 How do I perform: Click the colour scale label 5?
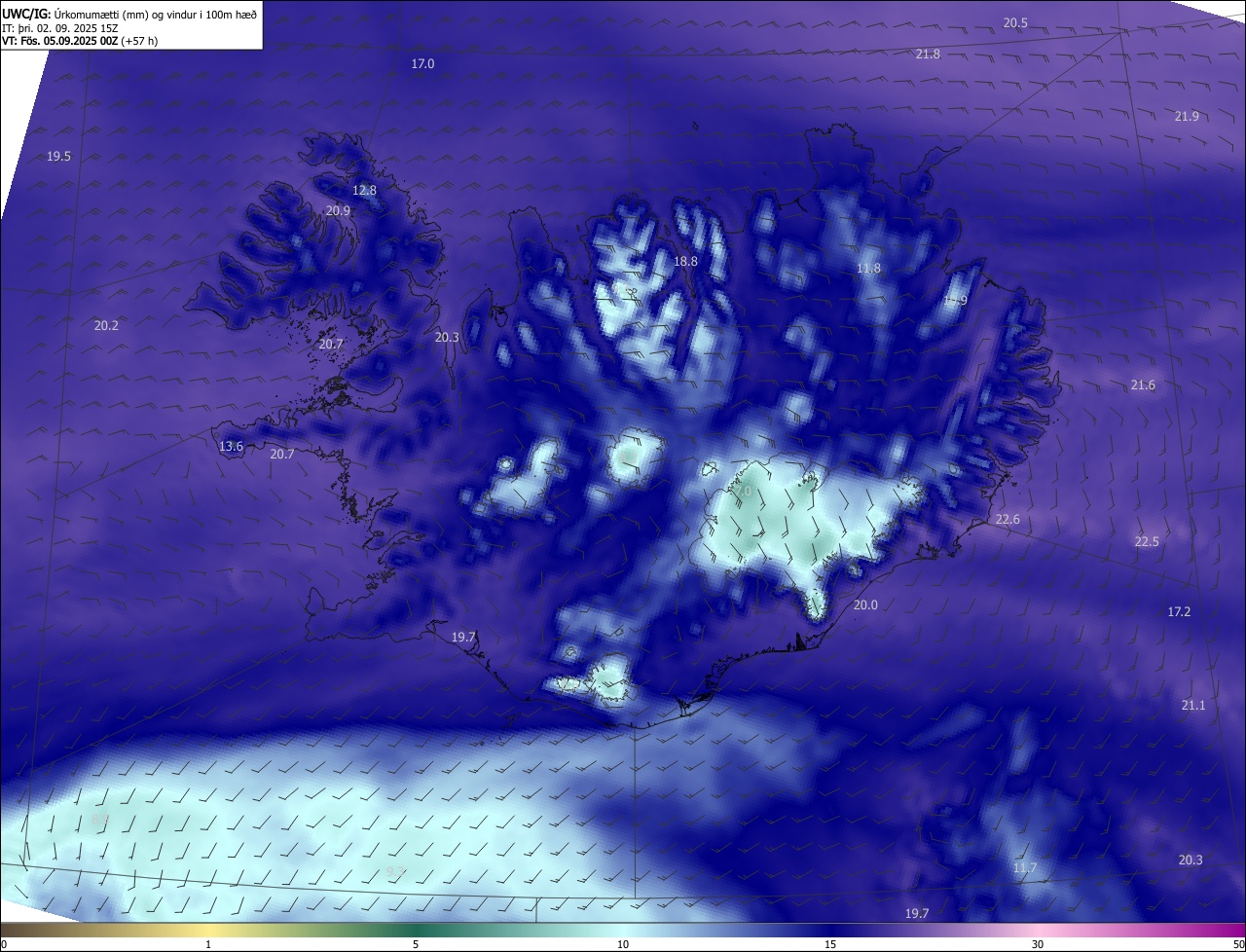pyautogui.click(x=416, y=944)
